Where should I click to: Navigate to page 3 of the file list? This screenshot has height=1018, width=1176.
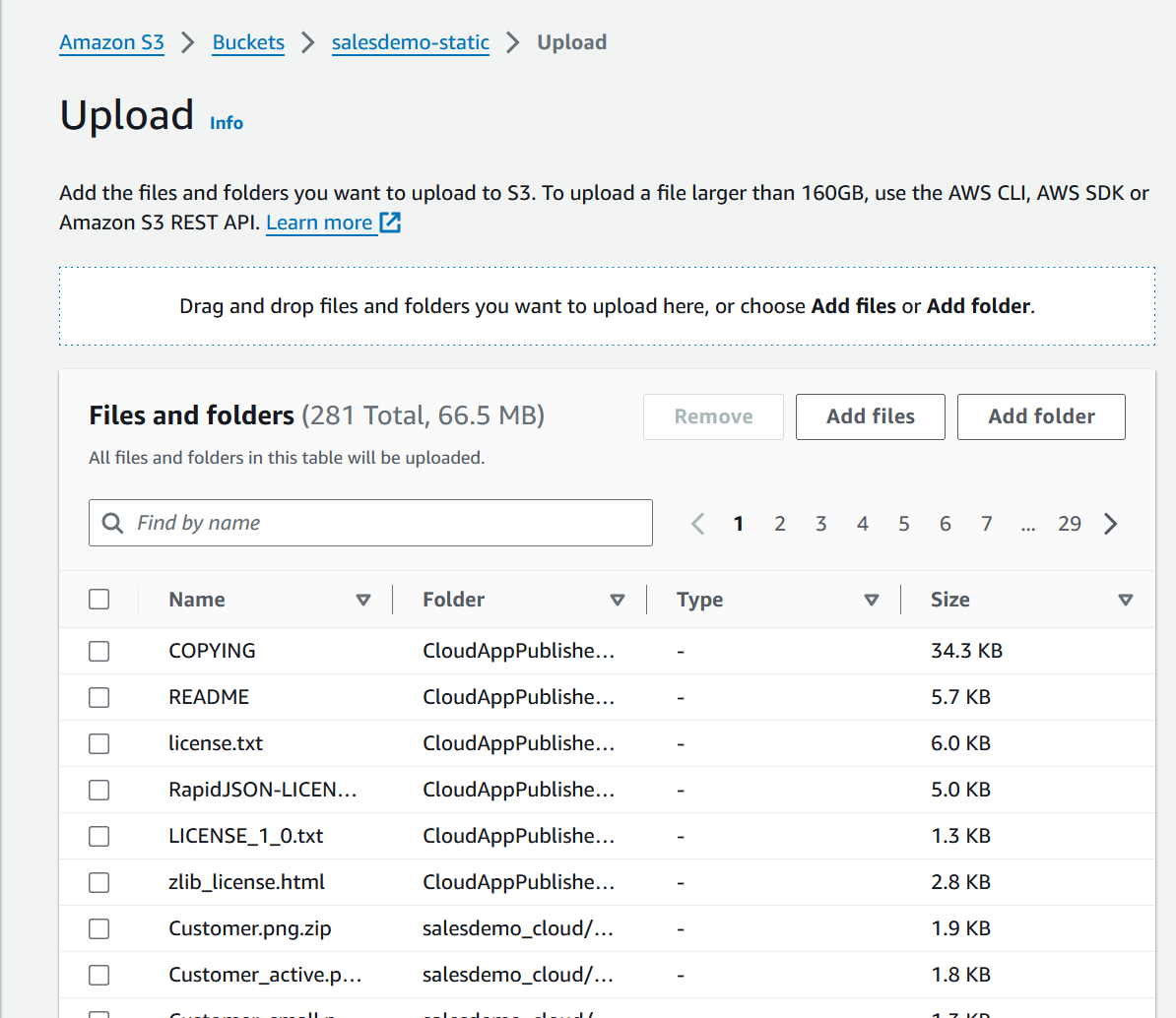(820, 523)
